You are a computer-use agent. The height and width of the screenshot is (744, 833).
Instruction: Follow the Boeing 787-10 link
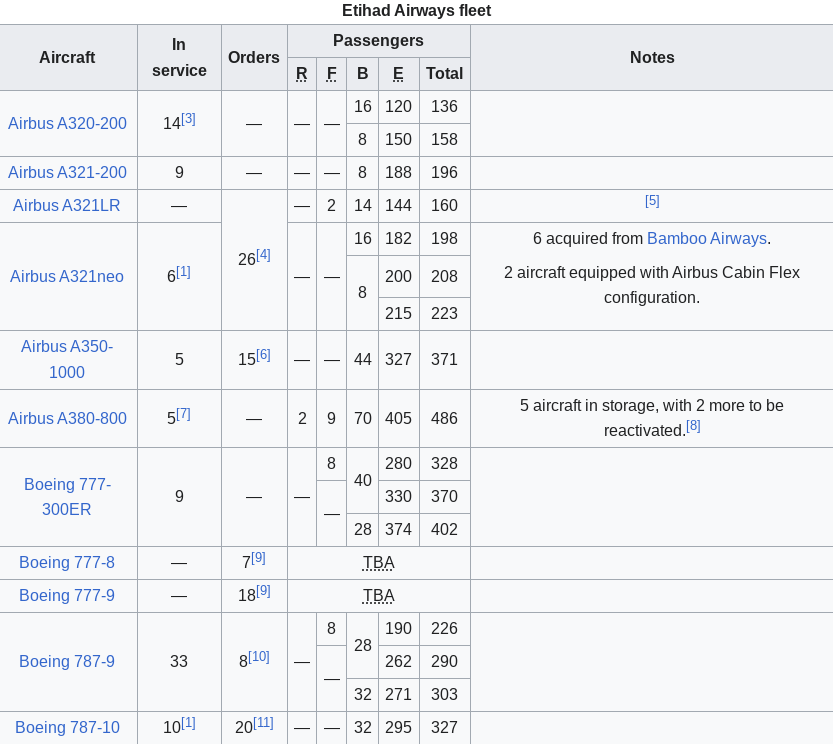tap(67, 727)
